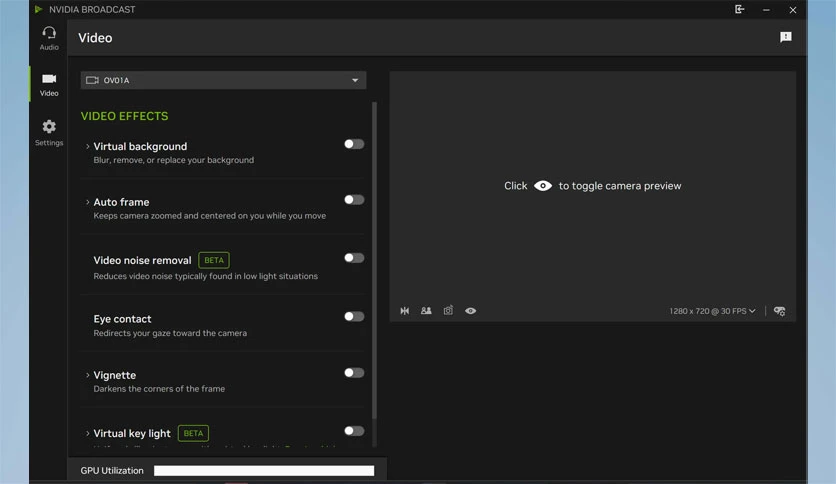Turn on the Virtual key light toggle
Image resolution: width=836 pixels, height=484 pixels.
click(354, 431)
